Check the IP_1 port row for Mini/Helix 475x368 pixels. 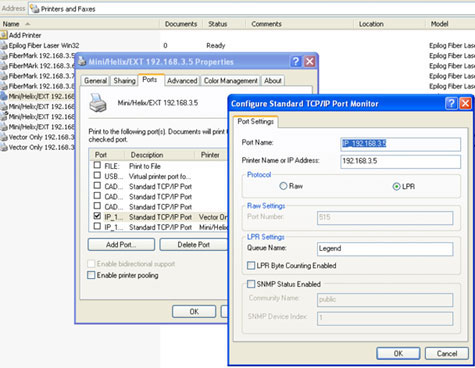tap(97, 226)
